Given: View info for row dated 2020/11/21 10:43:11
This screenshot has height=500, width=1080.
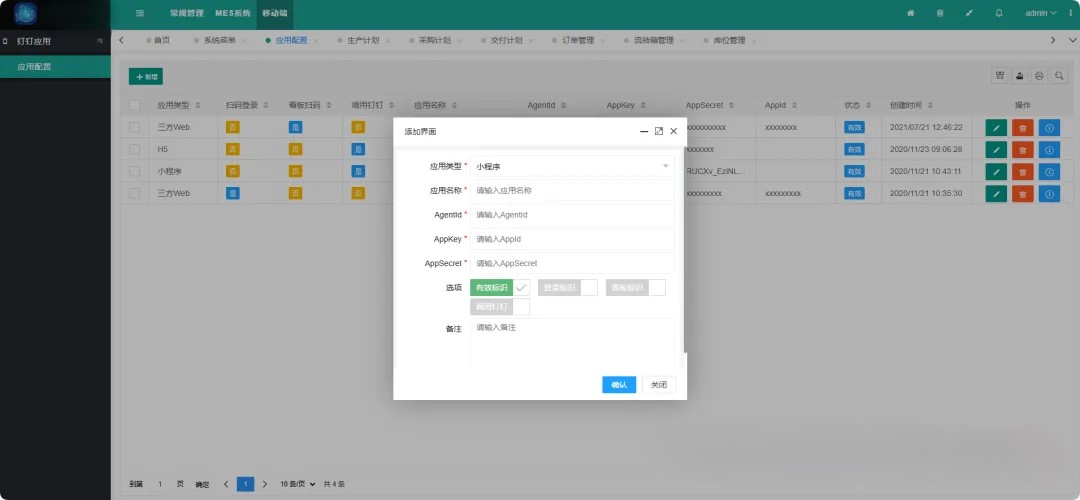Looking at the screenshot, I should pyautogui.click(x=1049, y=171).
